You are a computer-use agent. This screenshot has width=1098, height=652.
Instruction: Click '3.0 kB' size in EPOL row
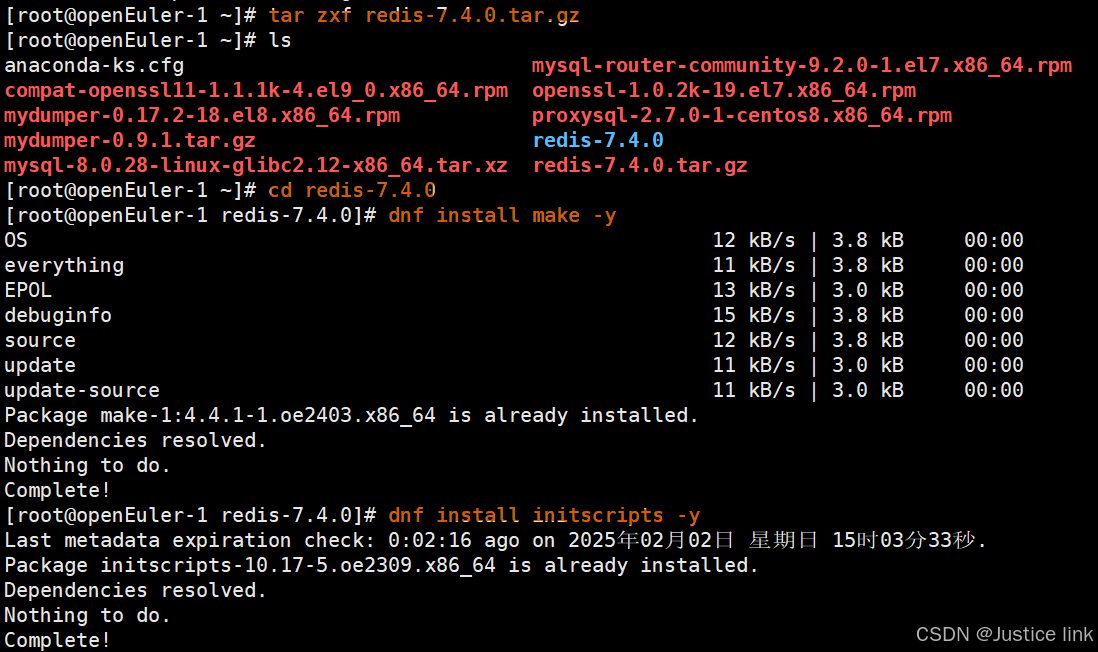click(x=868, y=291)
